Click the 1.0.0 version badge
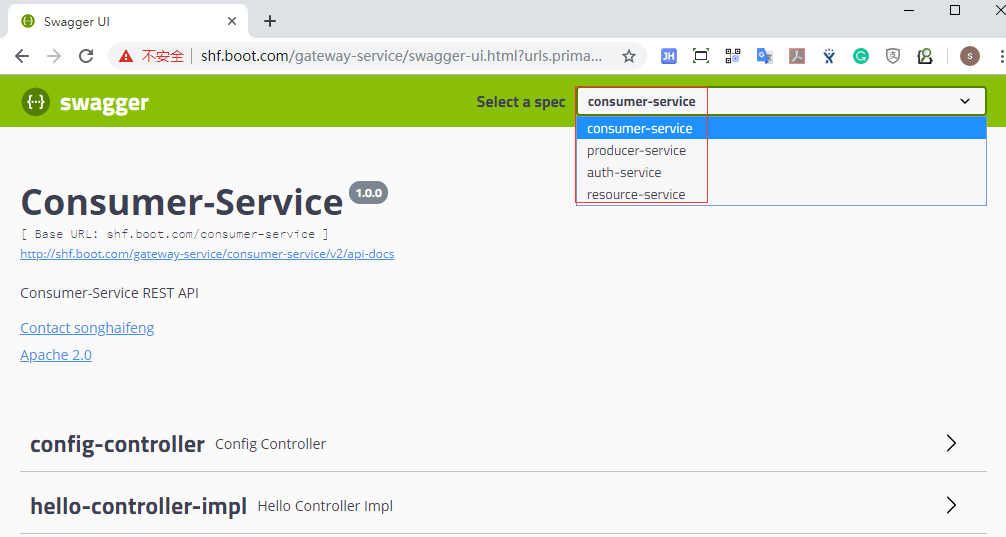 pos(368,193)
